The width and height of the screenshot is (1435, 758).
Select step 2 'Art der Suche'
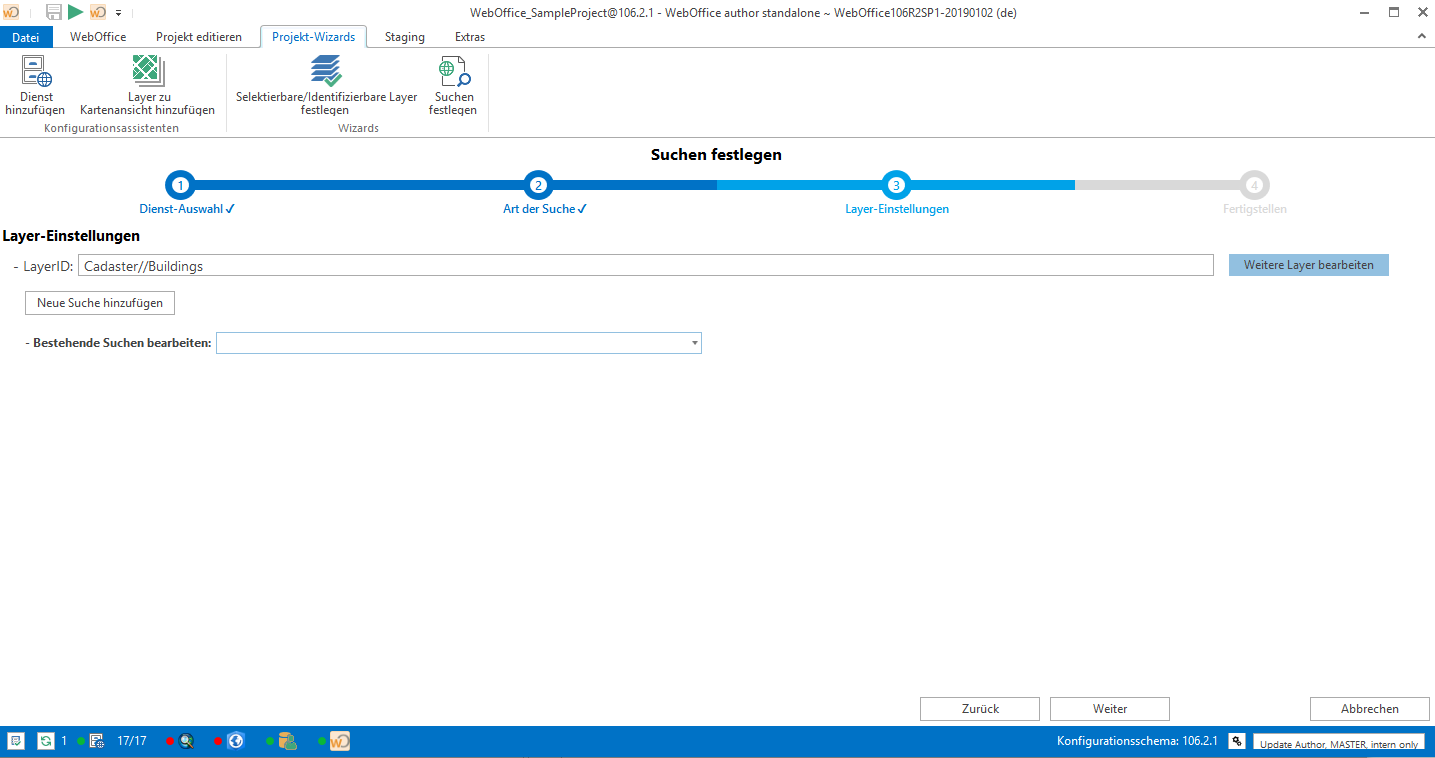[538, 185]
